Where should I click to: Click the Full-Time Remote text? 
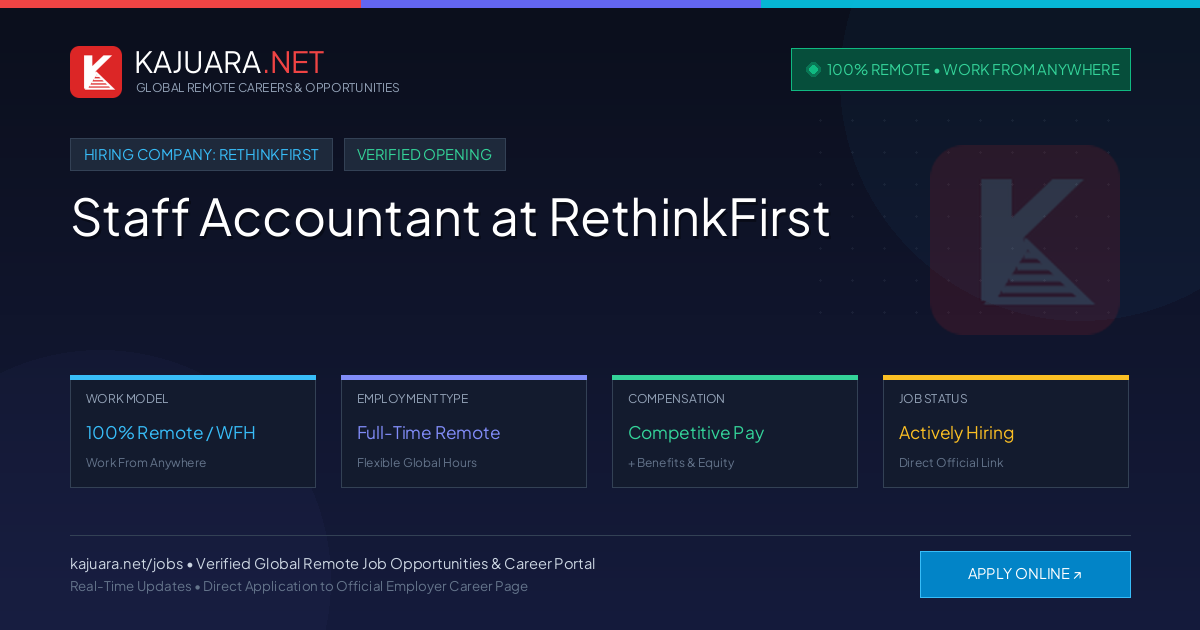coord(428,433)
